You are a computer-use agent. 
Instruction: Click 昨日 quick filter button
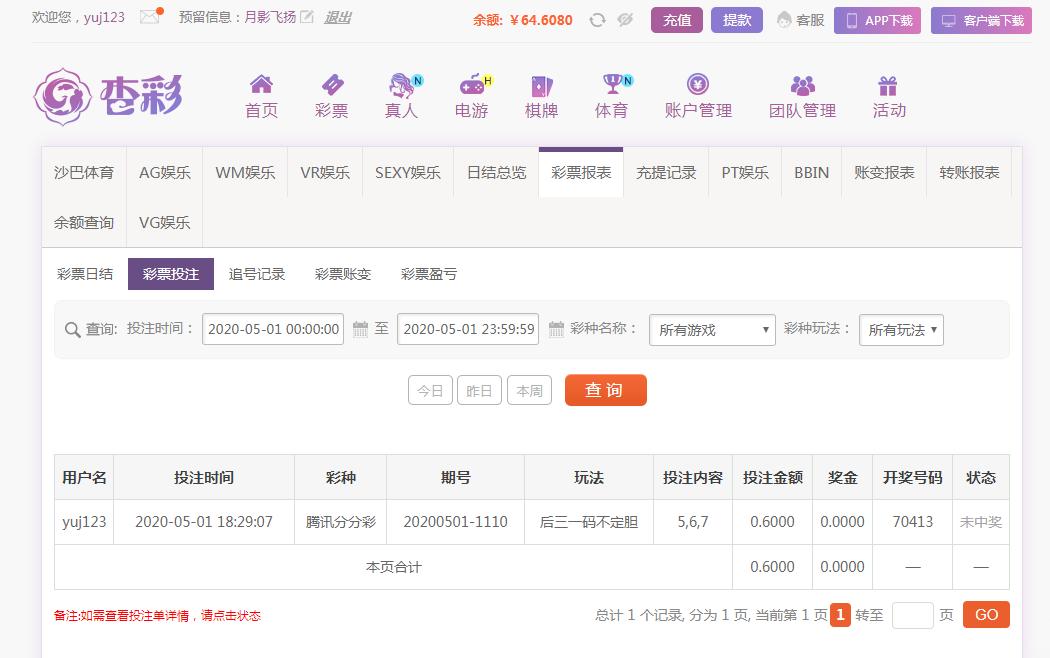[x=479, y=390]
